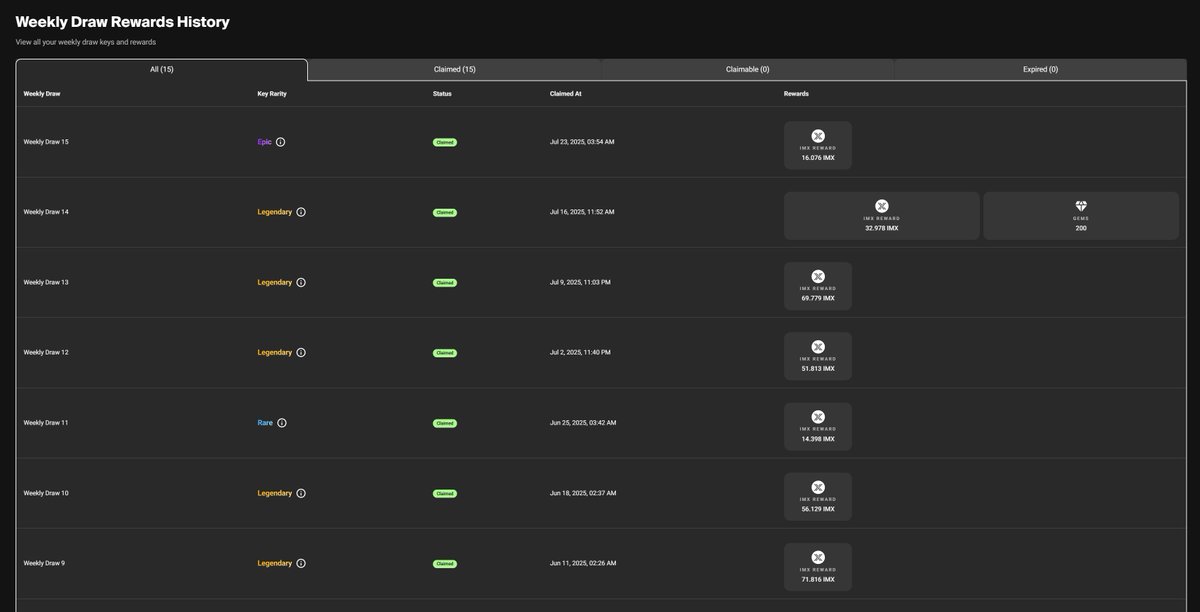1200x612 pixels.
Task: Switch to the Claimable (0) tab
Action: coord(748,69)
